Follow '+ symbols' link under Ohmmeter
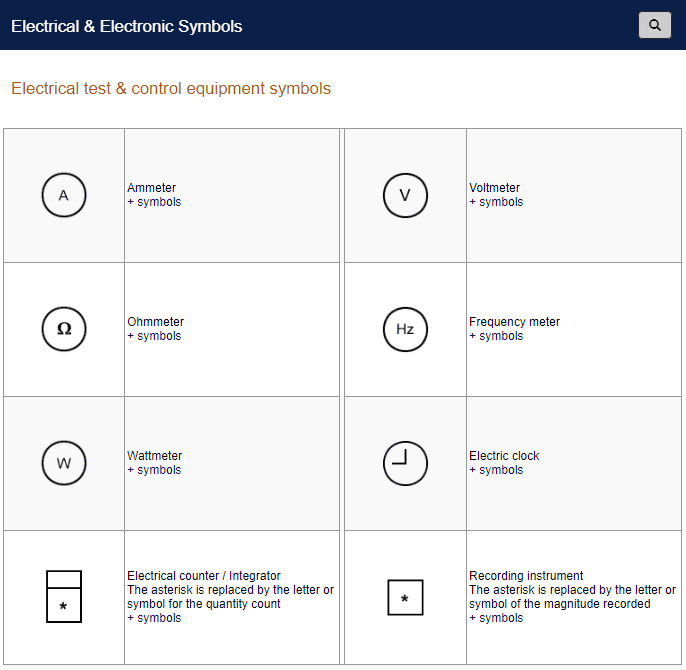This screenshot has width=686, height=670. pos(154,336)
